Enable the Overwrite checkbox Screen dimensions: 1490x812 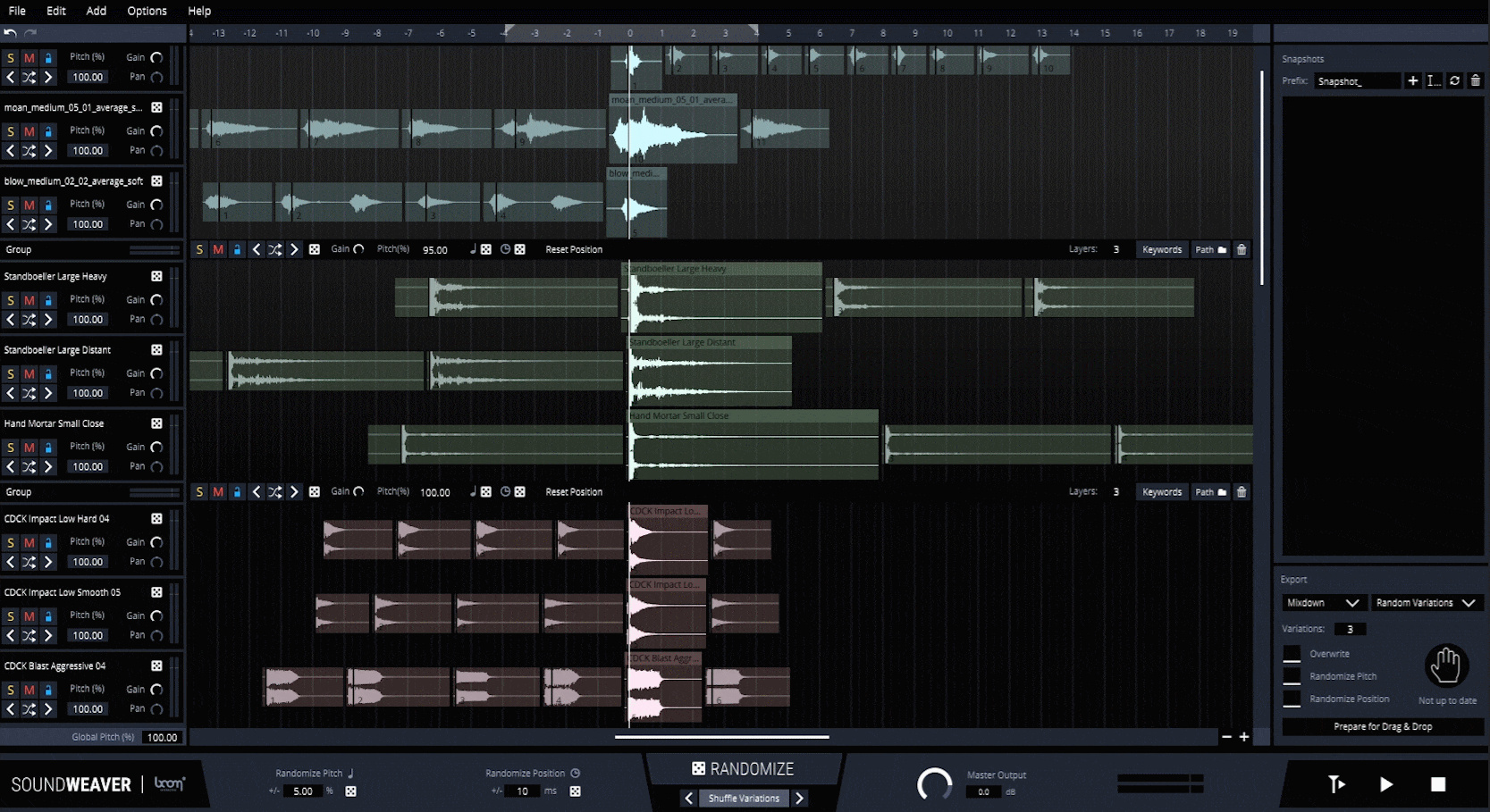pos(1292,654)
